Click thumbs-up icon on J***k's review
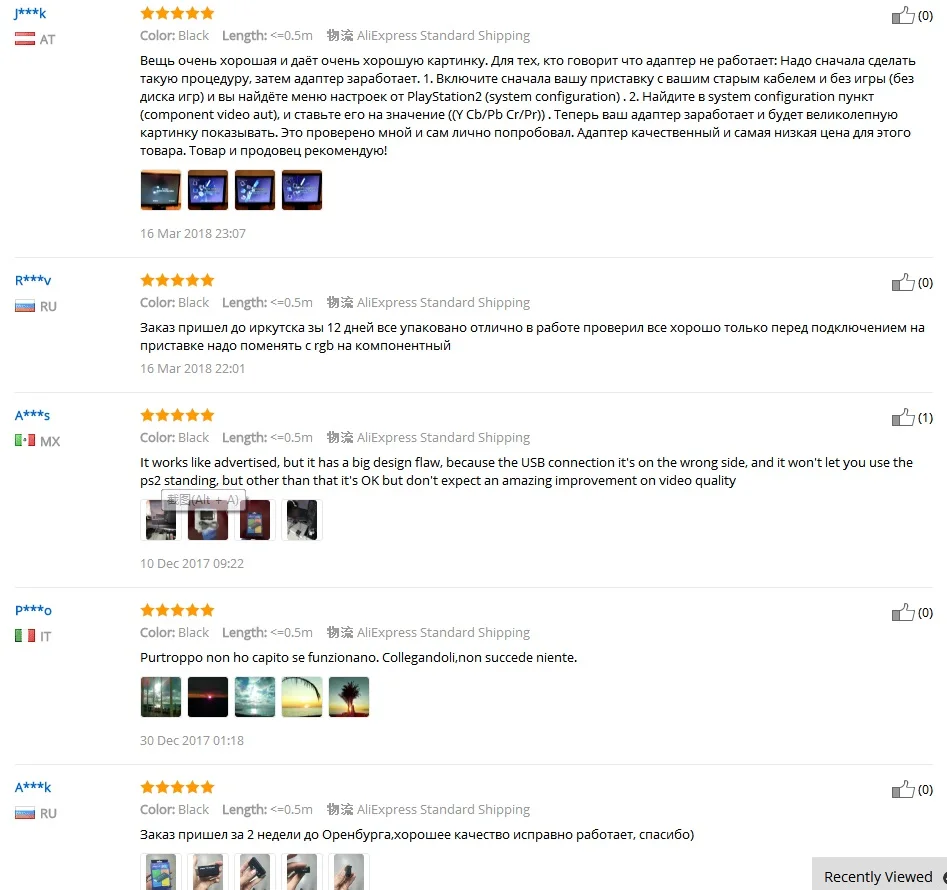 click(x=903, y=15)
